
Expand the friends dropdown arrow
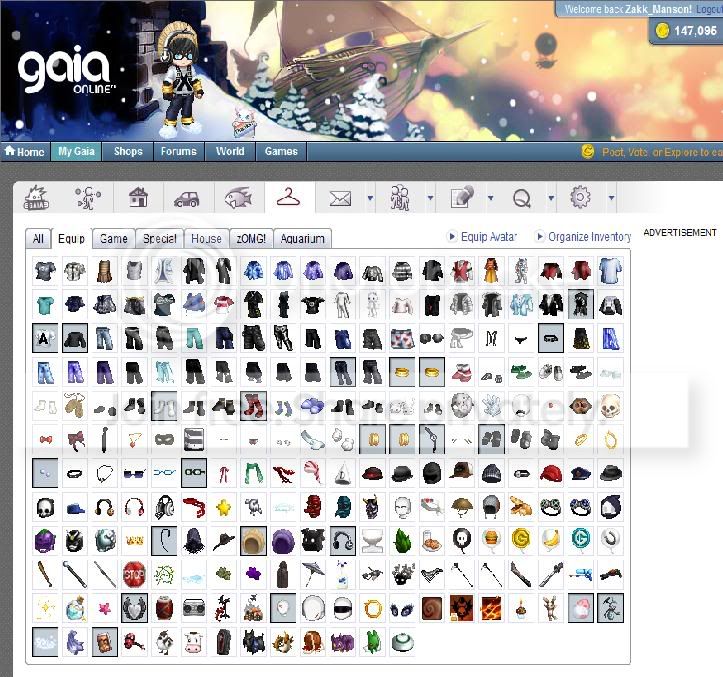pos(430,198)
